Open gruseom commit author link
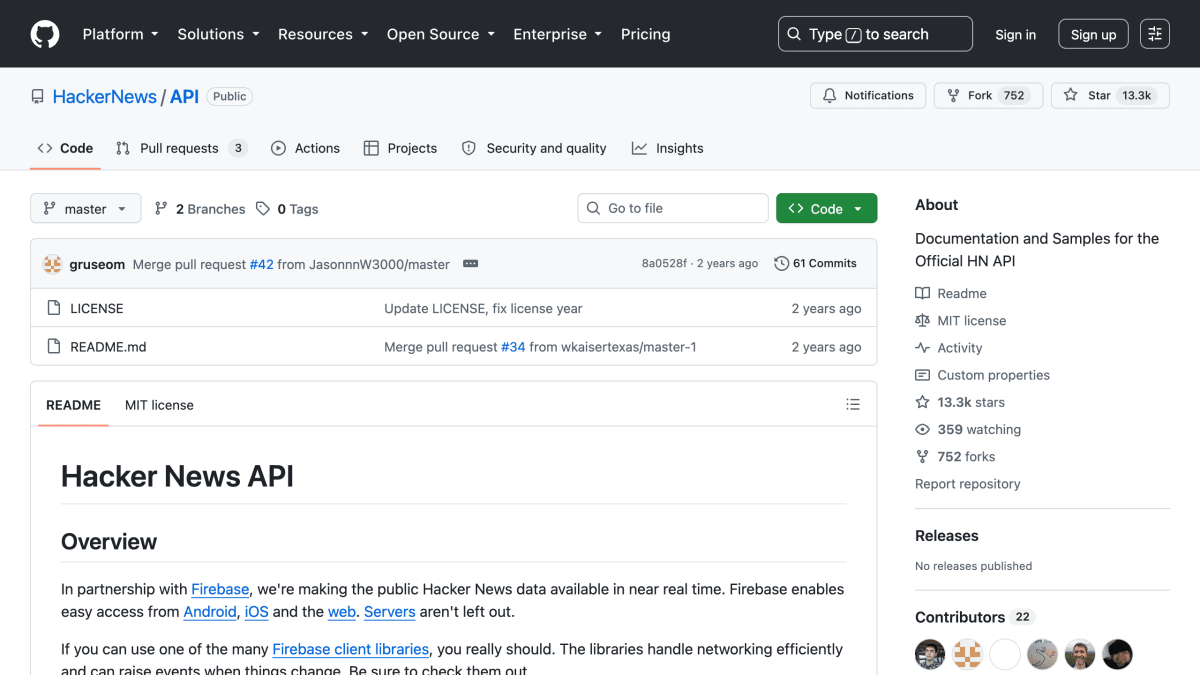The height and width of the screenshot is (675, 1200). [x=97, y=264]
